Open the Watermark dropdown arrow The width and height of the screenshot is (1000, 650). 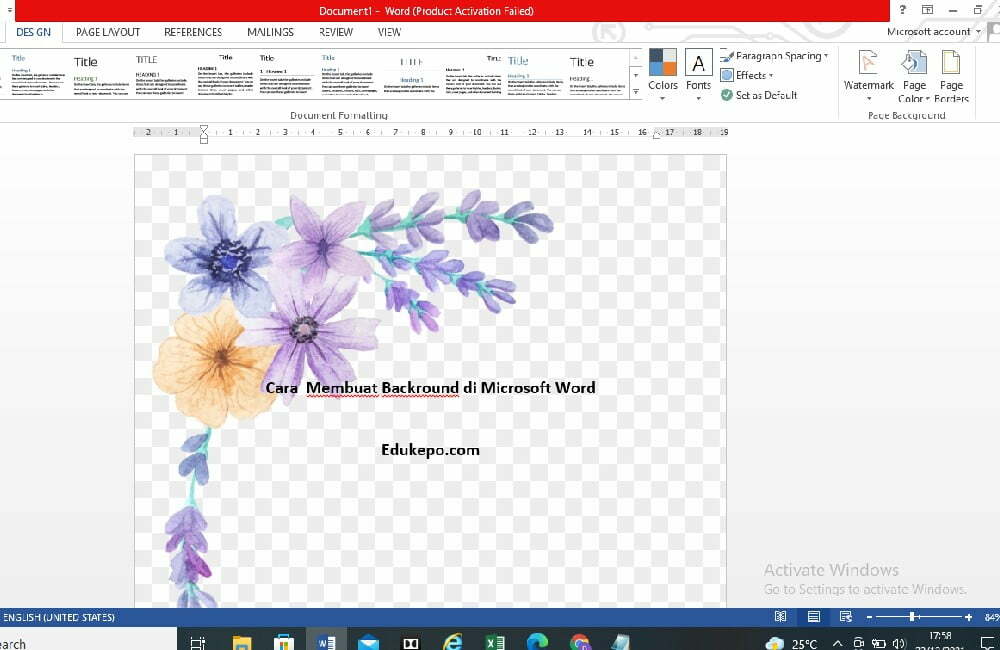click(x=868, y=97)
